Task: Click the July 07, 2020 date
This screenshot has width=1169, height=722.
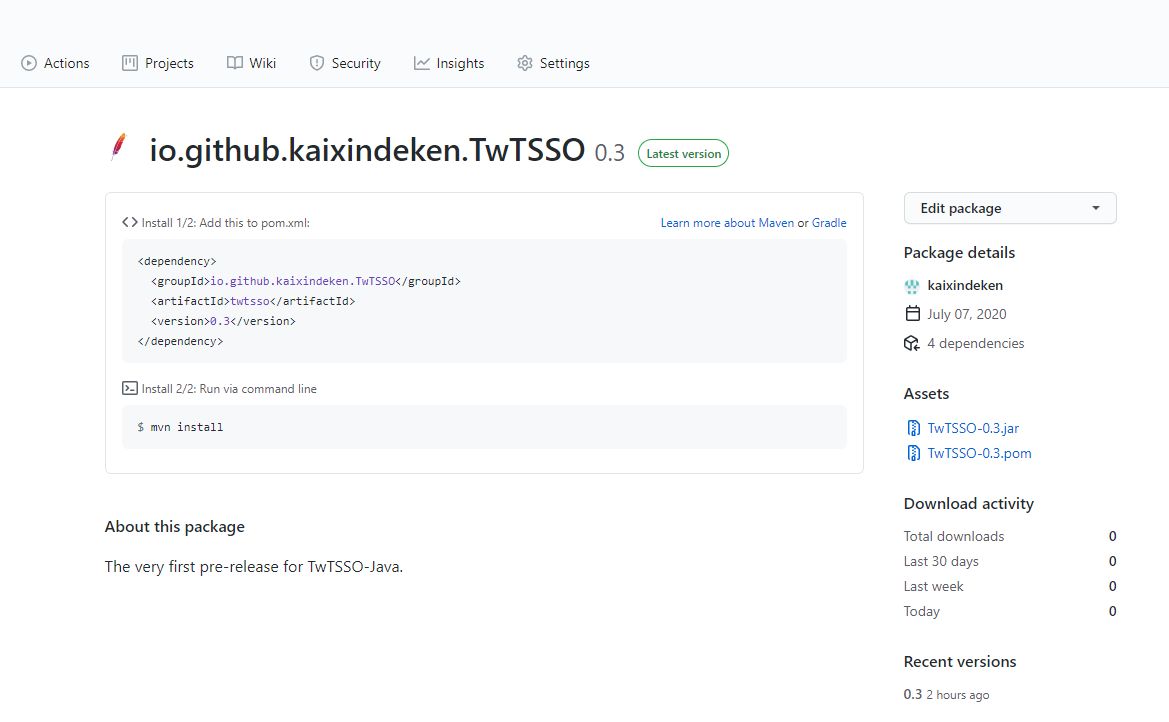Action: 966,314
